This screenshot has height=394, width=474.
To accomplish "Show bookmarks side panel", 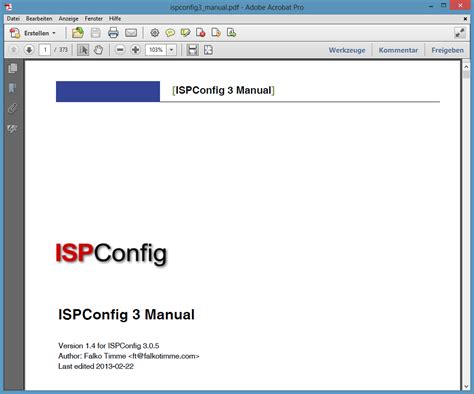I will 13,88.
